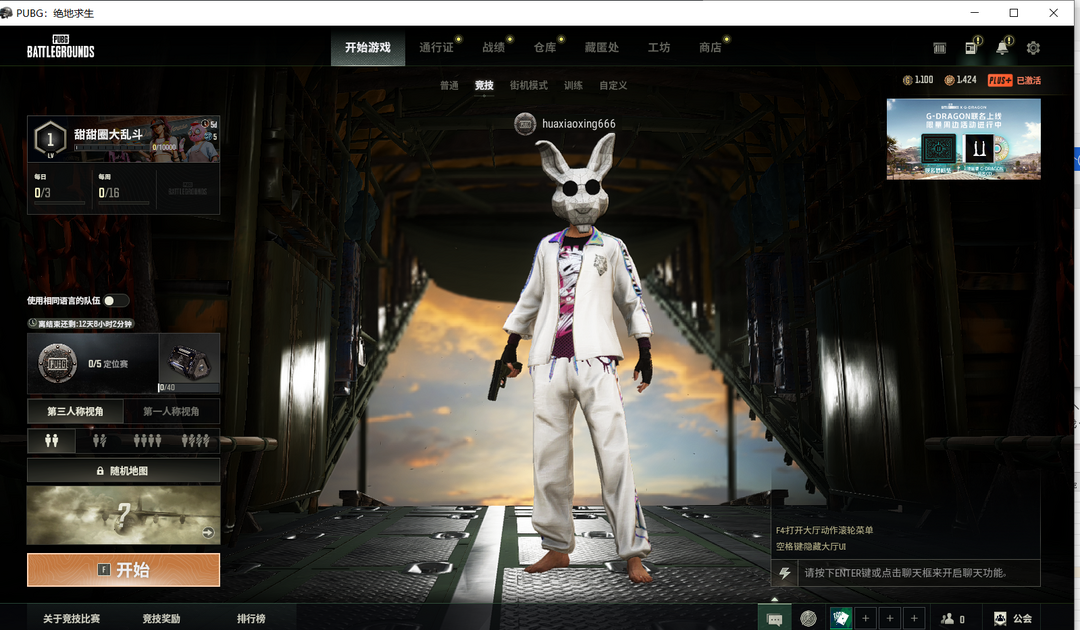Toggle 使用相同语言的队伍 switch

tap(115, 300)
